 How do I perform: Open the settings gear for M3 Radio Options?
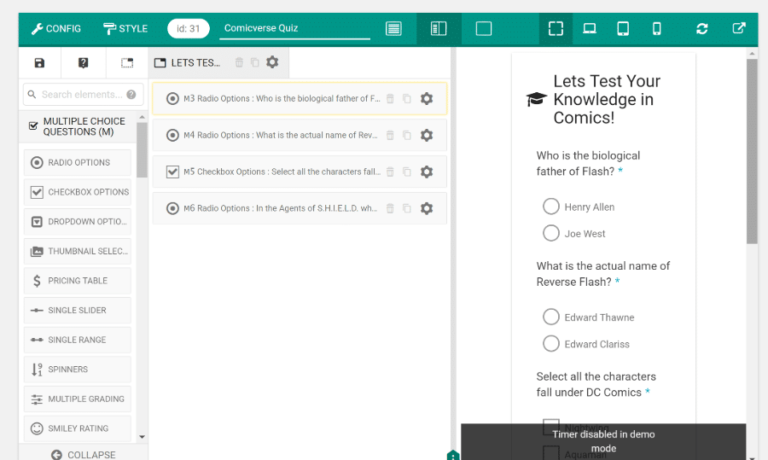click(x=427, y=98)
